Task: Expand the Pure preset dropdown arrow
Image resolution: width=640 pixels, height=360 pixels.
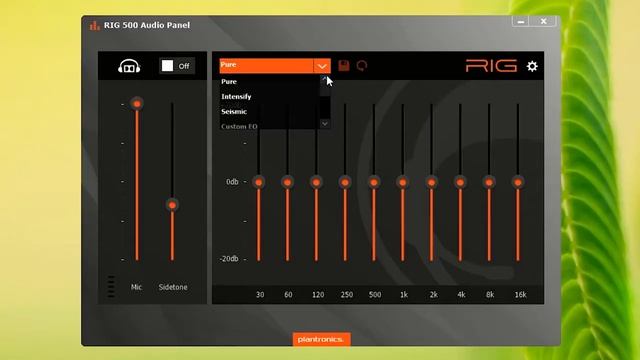Action: coord(322,66)
